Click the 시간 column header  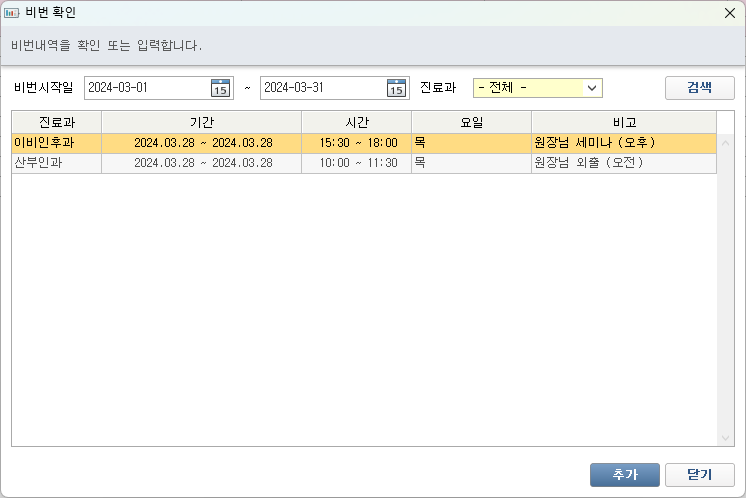[x=357, y=122]
